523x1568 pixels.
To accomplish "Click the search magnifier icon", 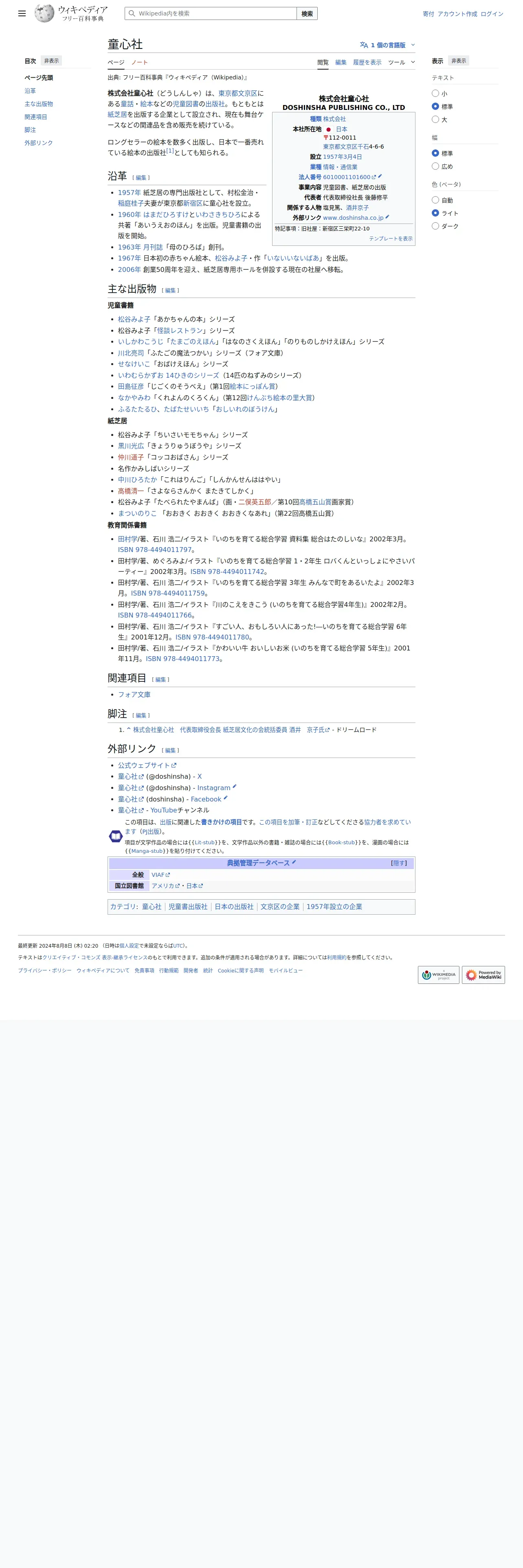I will coord(132,13).
